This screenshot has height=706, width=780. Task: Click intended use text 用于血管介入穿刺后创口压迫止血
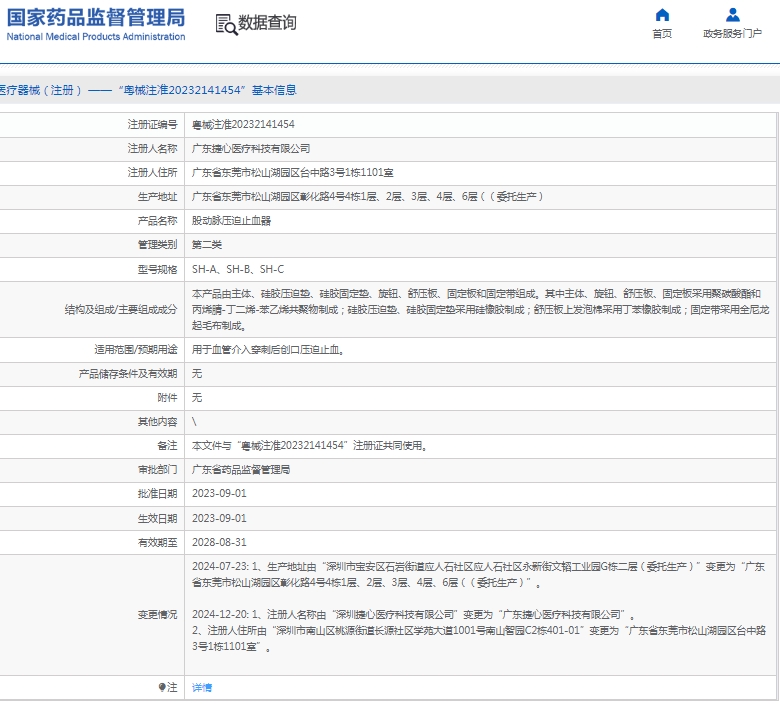point(268,350)
